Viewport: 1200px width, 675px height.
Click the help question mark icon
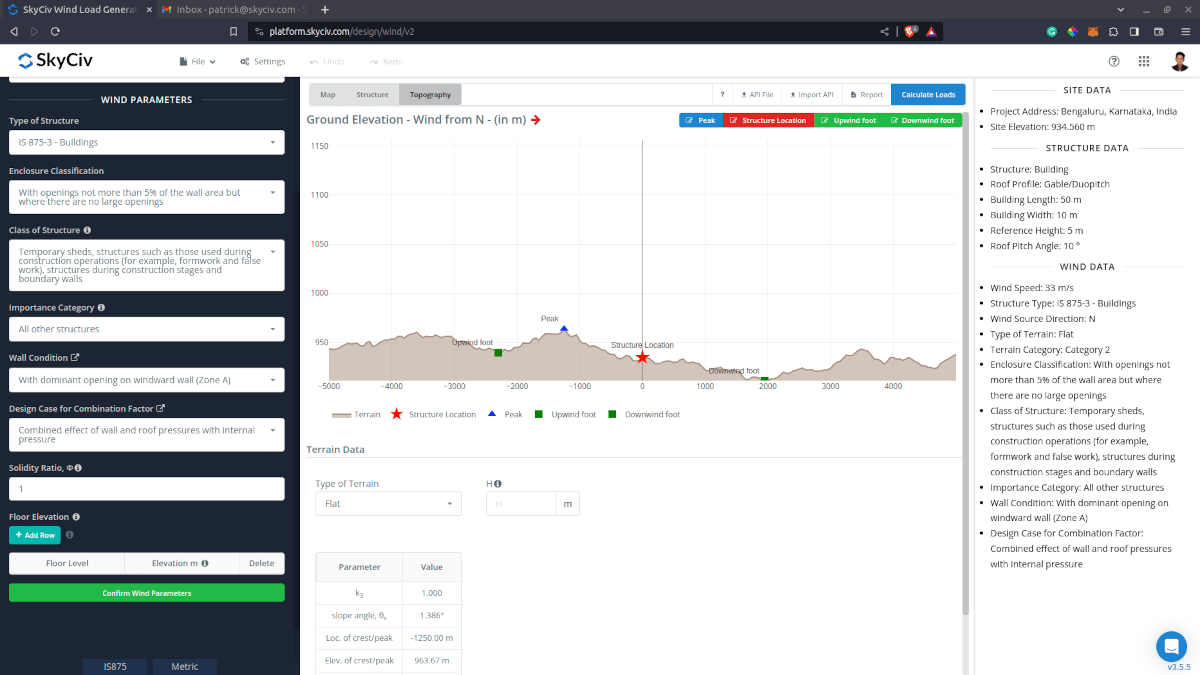(x=1114, y=61)
